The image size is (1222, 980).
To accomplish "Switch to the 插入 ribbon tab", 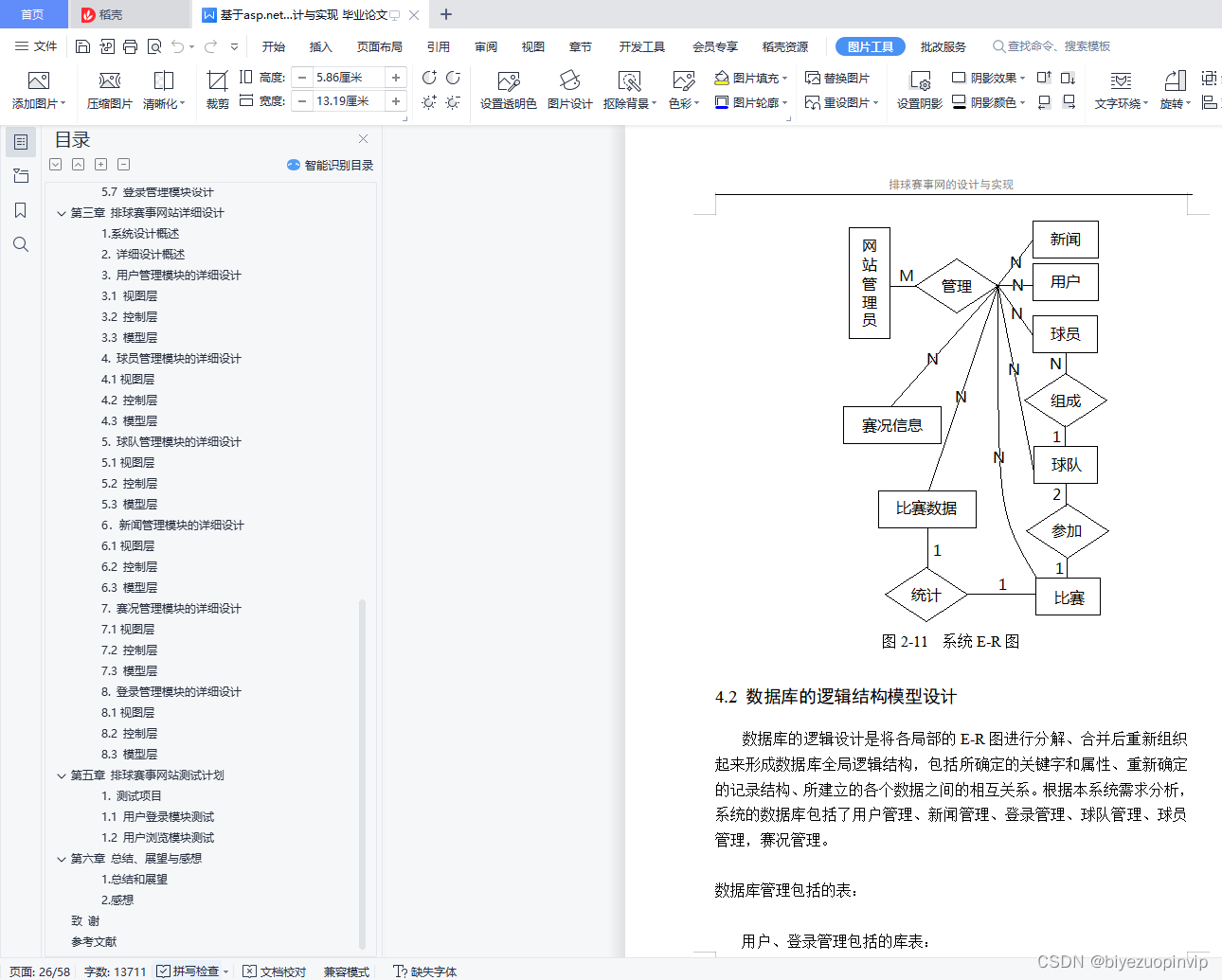I will [x=321, y=46].
